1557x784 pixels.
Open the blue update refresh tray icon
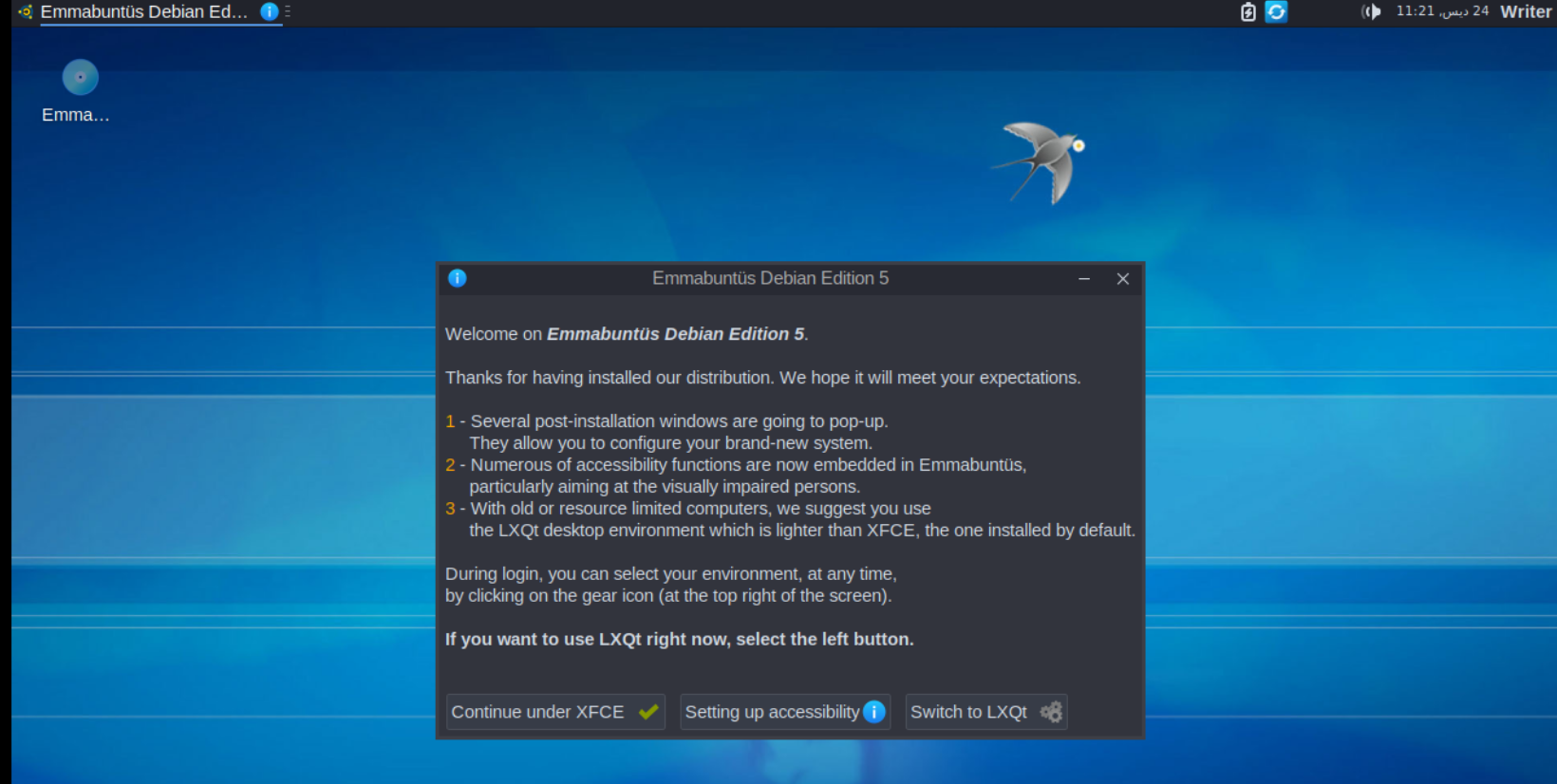pos(1277,11)
